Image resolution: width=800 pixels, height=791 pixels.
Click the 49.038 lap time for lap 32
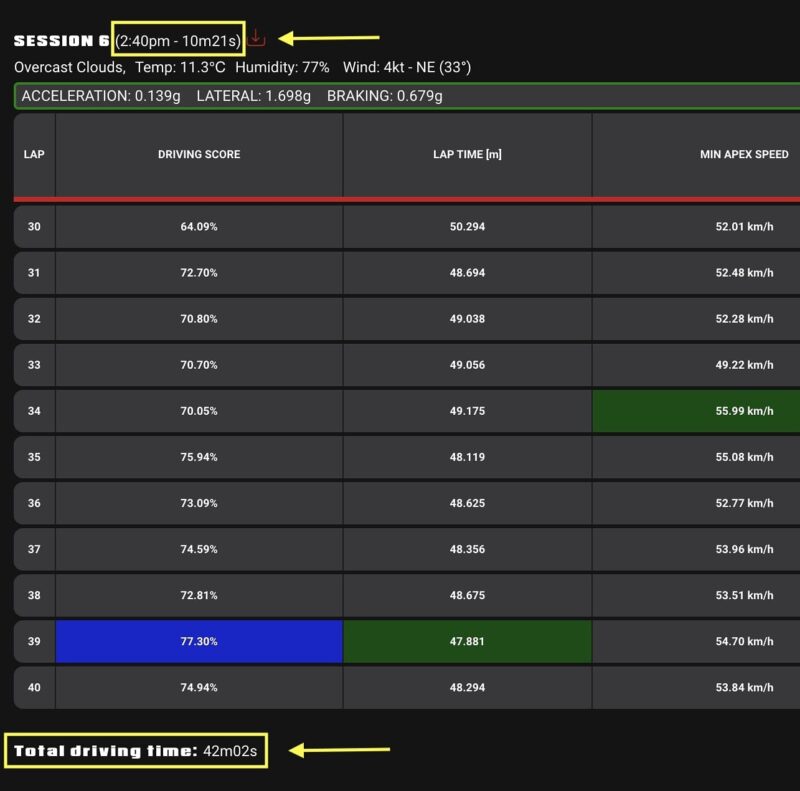[x=467, y=319]
